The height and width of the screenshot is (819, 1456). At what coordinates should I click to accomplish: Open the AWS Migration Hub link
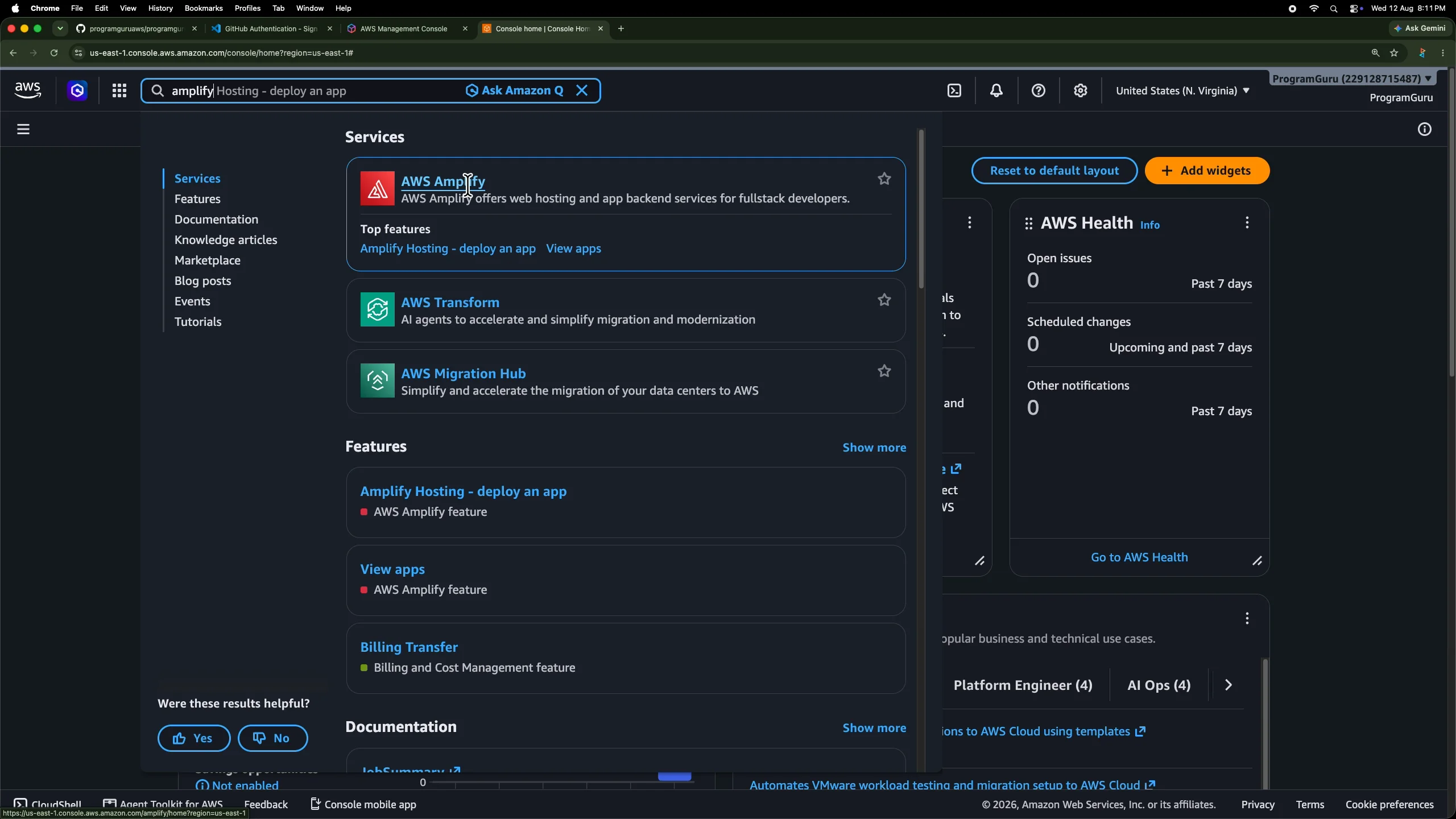tap(464, 373)
